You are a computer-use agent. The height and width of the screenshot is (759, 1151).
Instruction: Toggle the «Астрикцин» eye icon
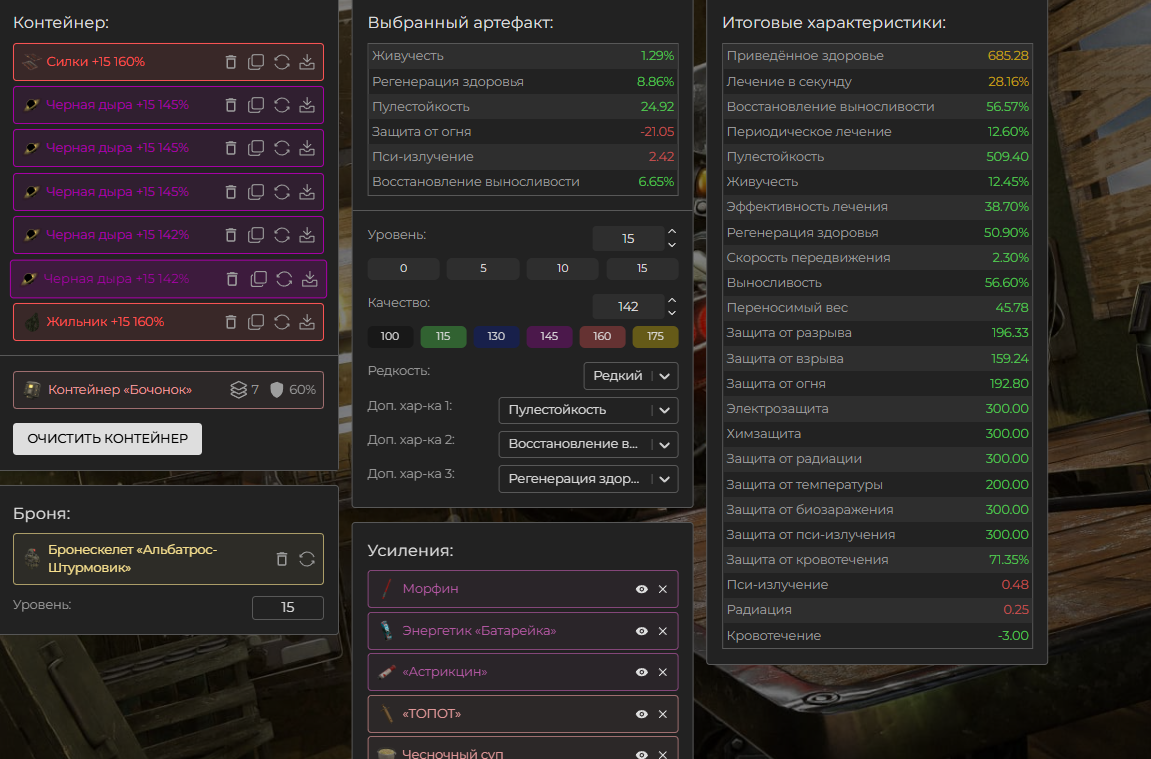tap(642, 672)
